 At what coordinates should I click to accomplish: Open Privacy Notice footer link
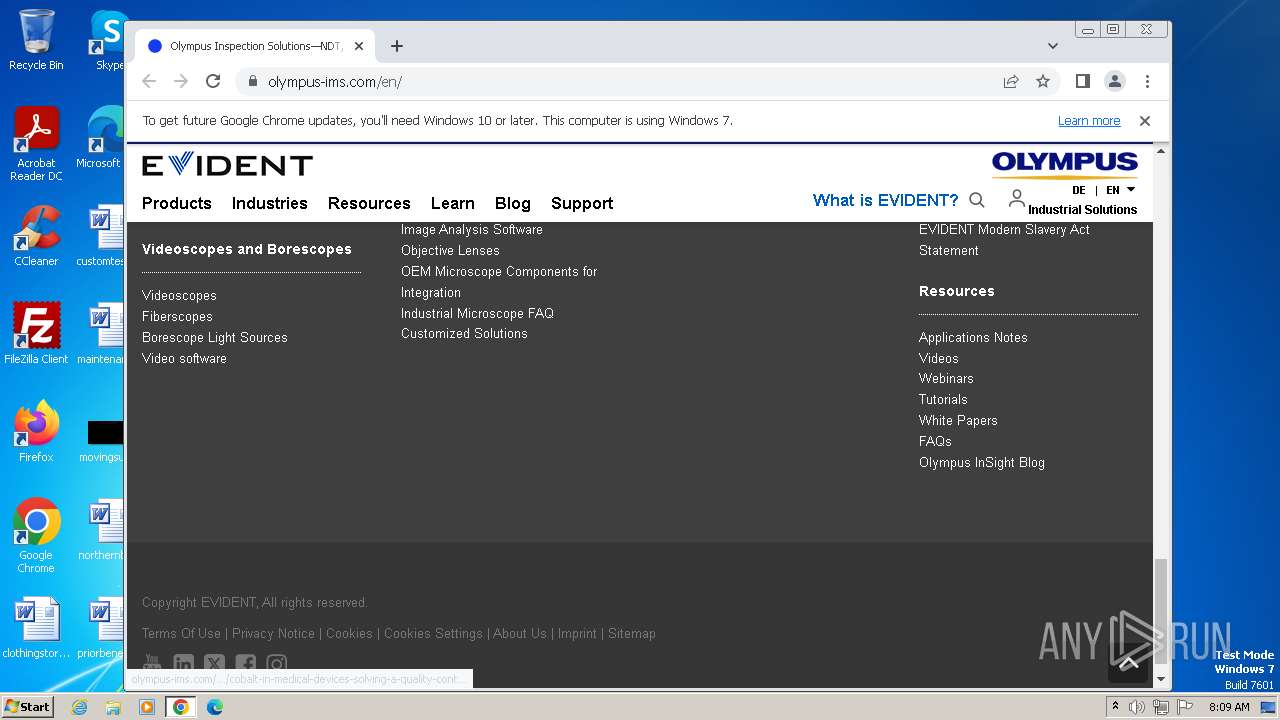[273, 633]
